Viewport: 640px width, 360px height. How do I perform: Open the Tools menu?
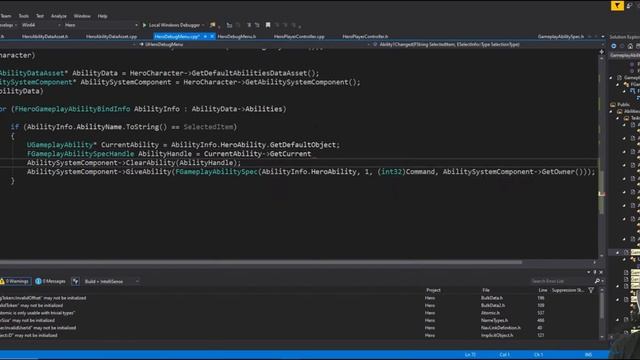coord(24,16)
